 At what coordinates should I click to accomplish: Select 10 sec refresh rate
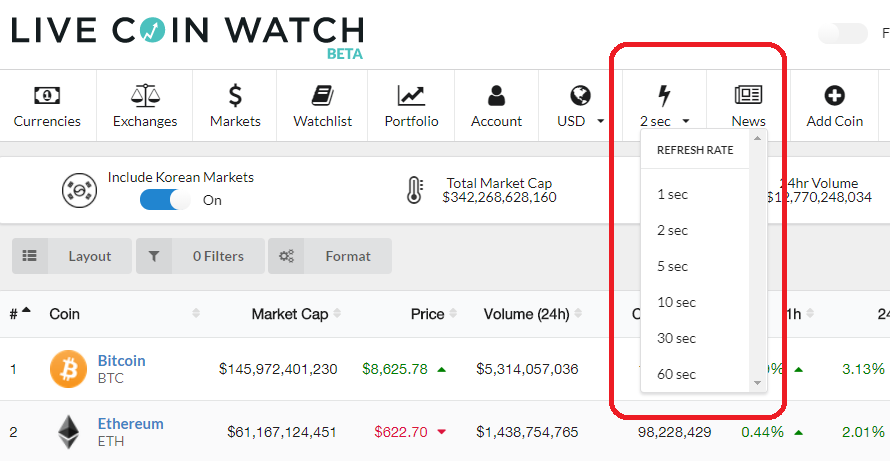click(x=676, y=303)
